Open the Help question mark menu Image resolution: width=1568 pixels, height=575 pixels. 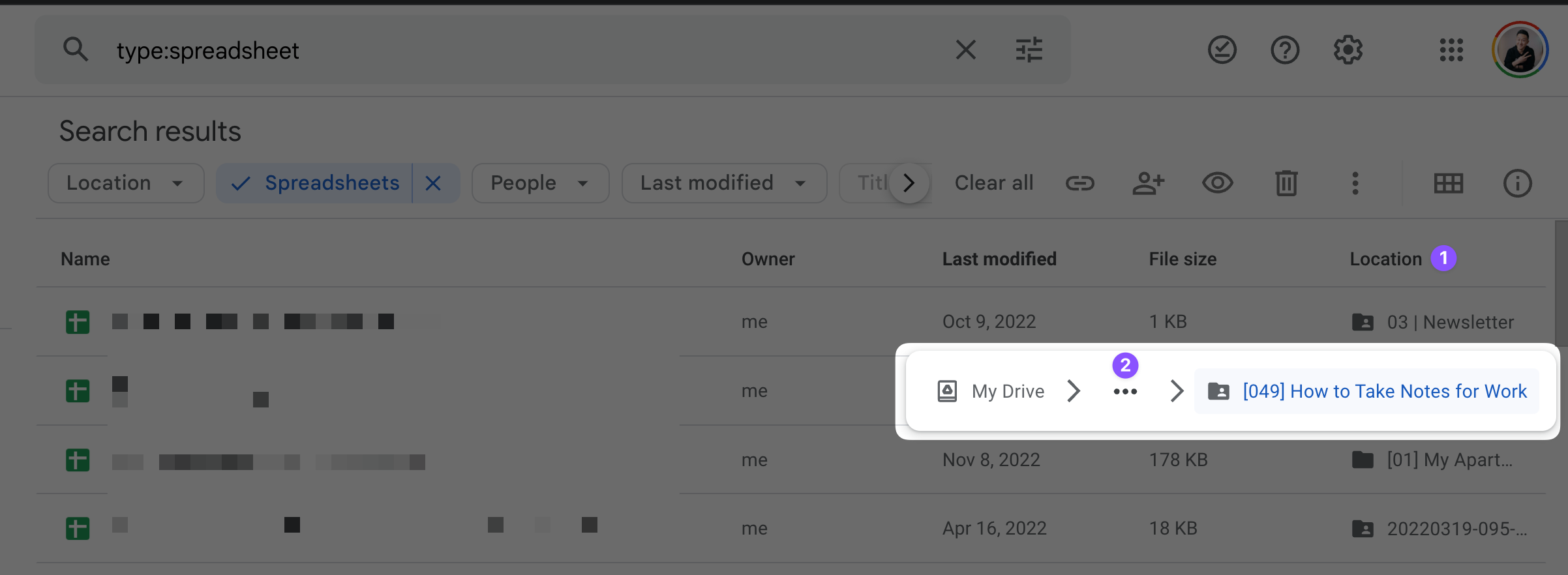1284,50
